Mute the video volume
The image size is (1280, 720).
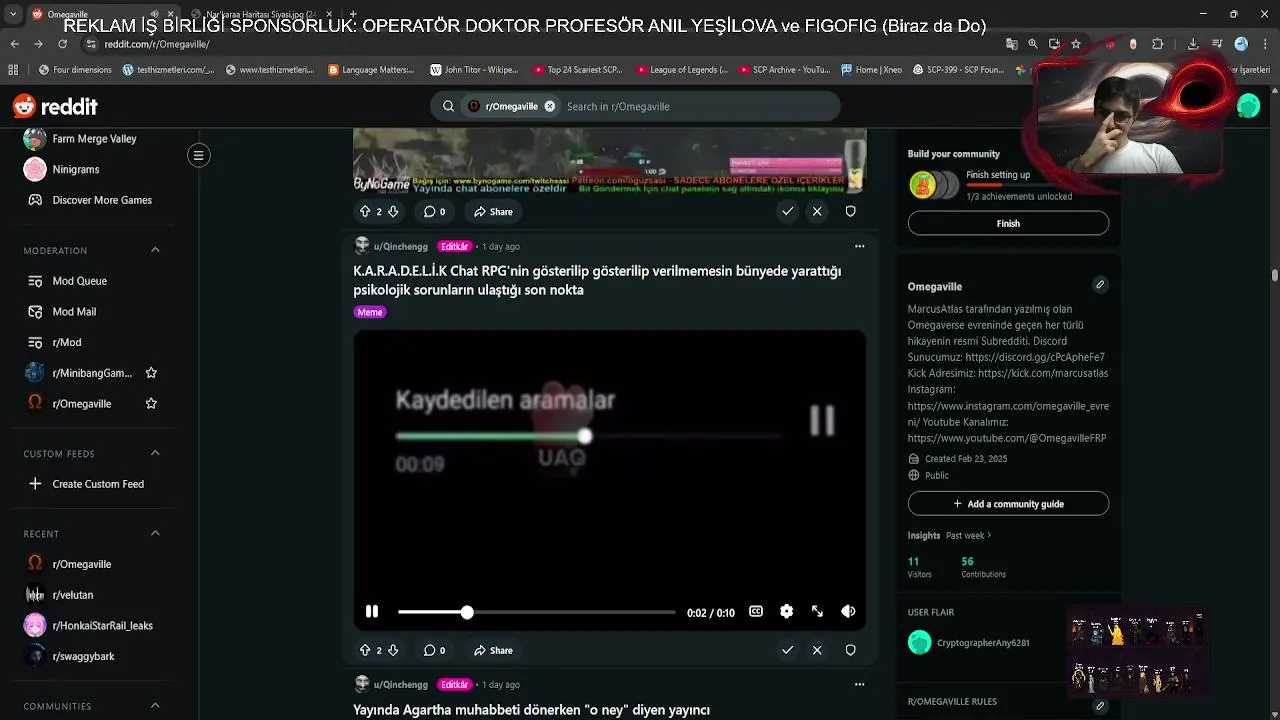[848, 611]
